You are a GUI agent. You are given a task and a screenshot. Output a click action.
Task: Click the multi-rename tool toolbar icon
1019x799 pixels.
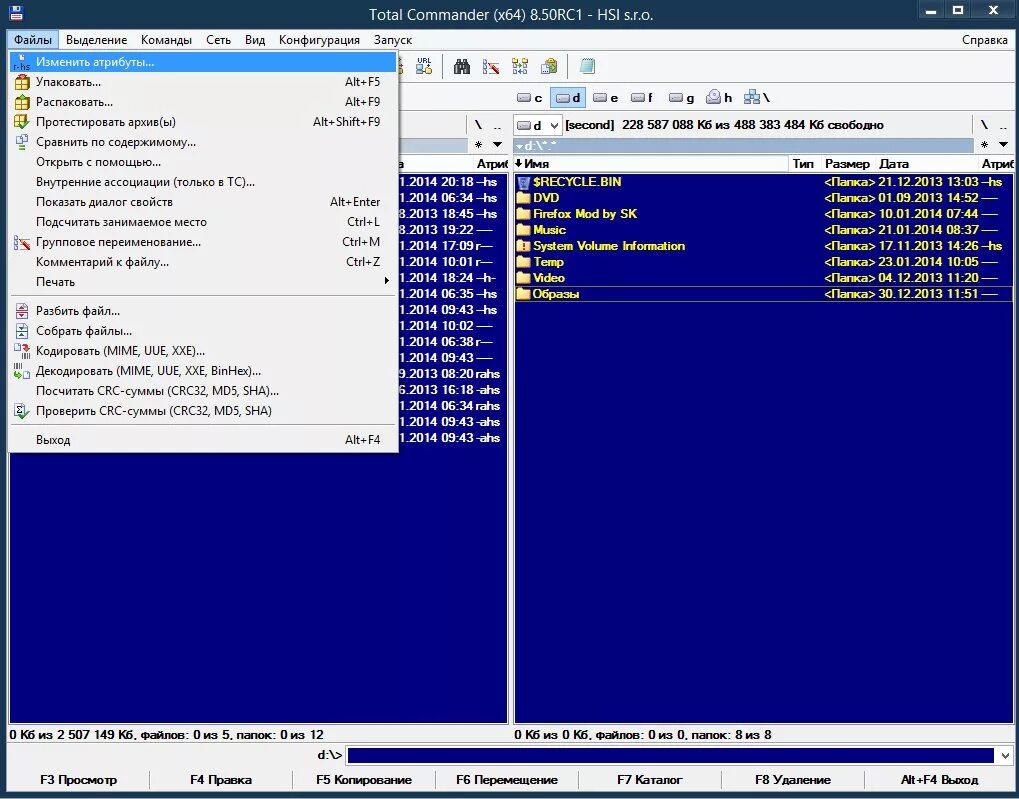(x=491, y=66)
